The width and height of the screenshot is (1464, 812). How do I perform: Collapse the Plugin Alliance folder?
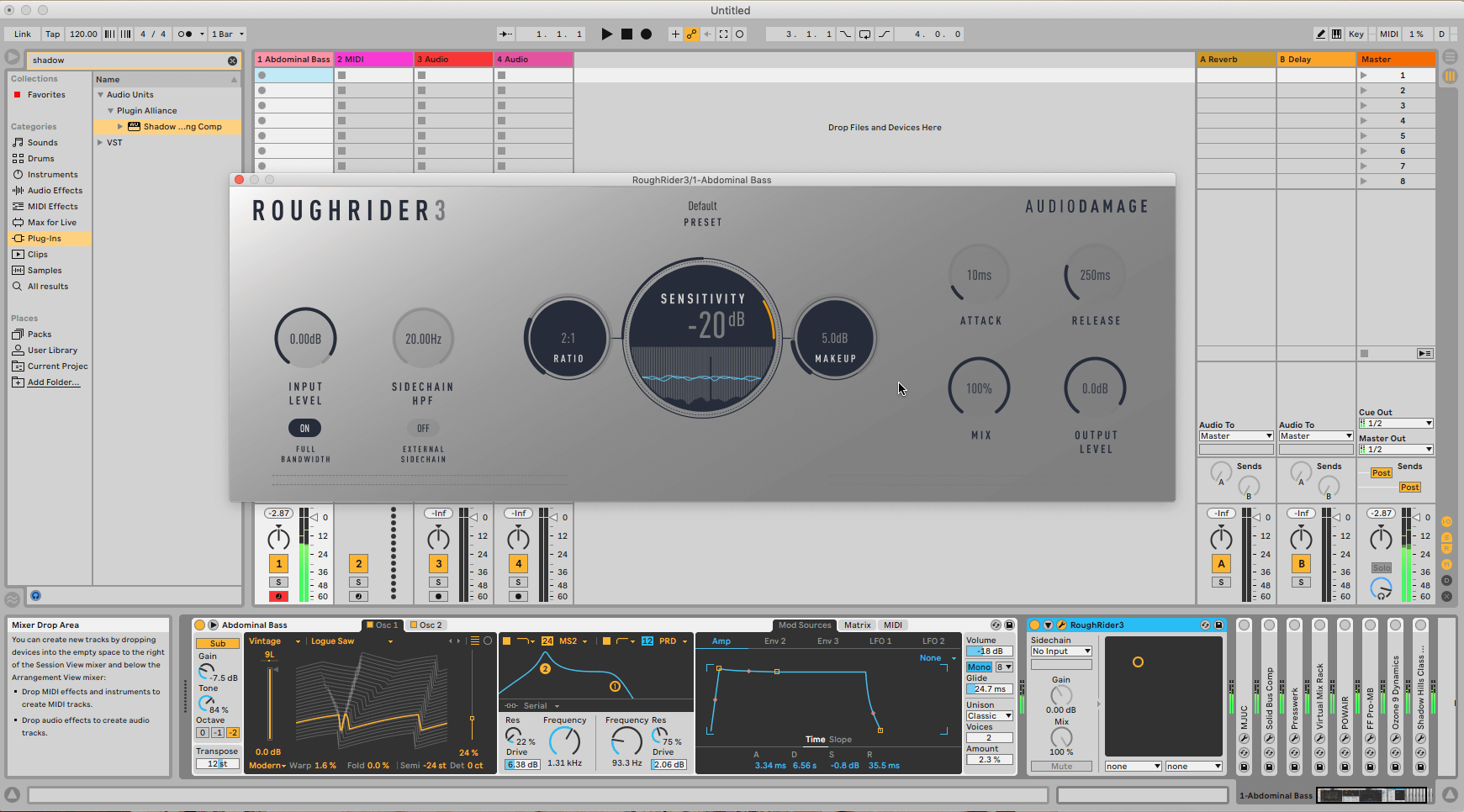pos(110,111)
